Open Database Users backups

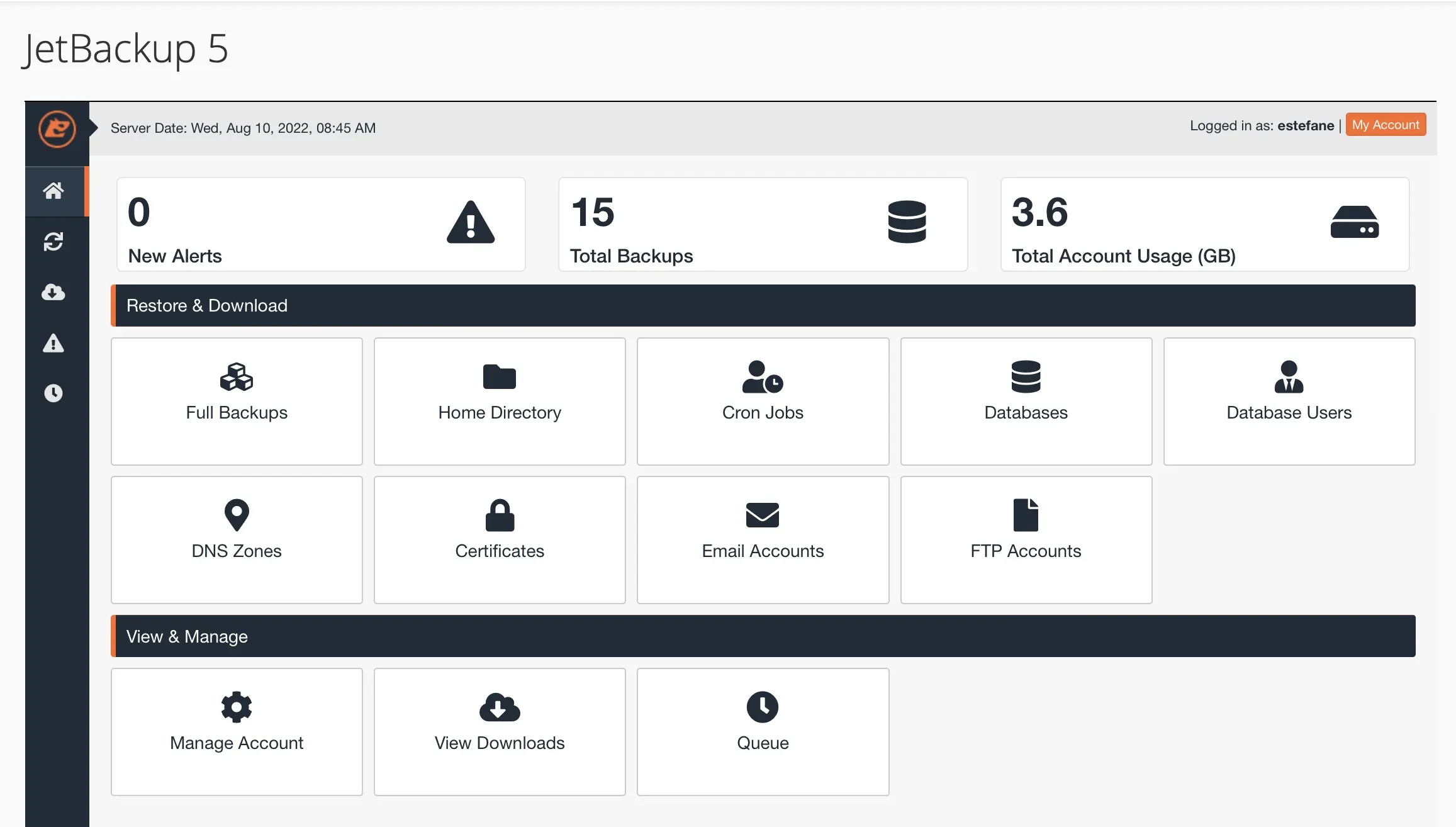pyautogui.click(x=1289, y=401)
